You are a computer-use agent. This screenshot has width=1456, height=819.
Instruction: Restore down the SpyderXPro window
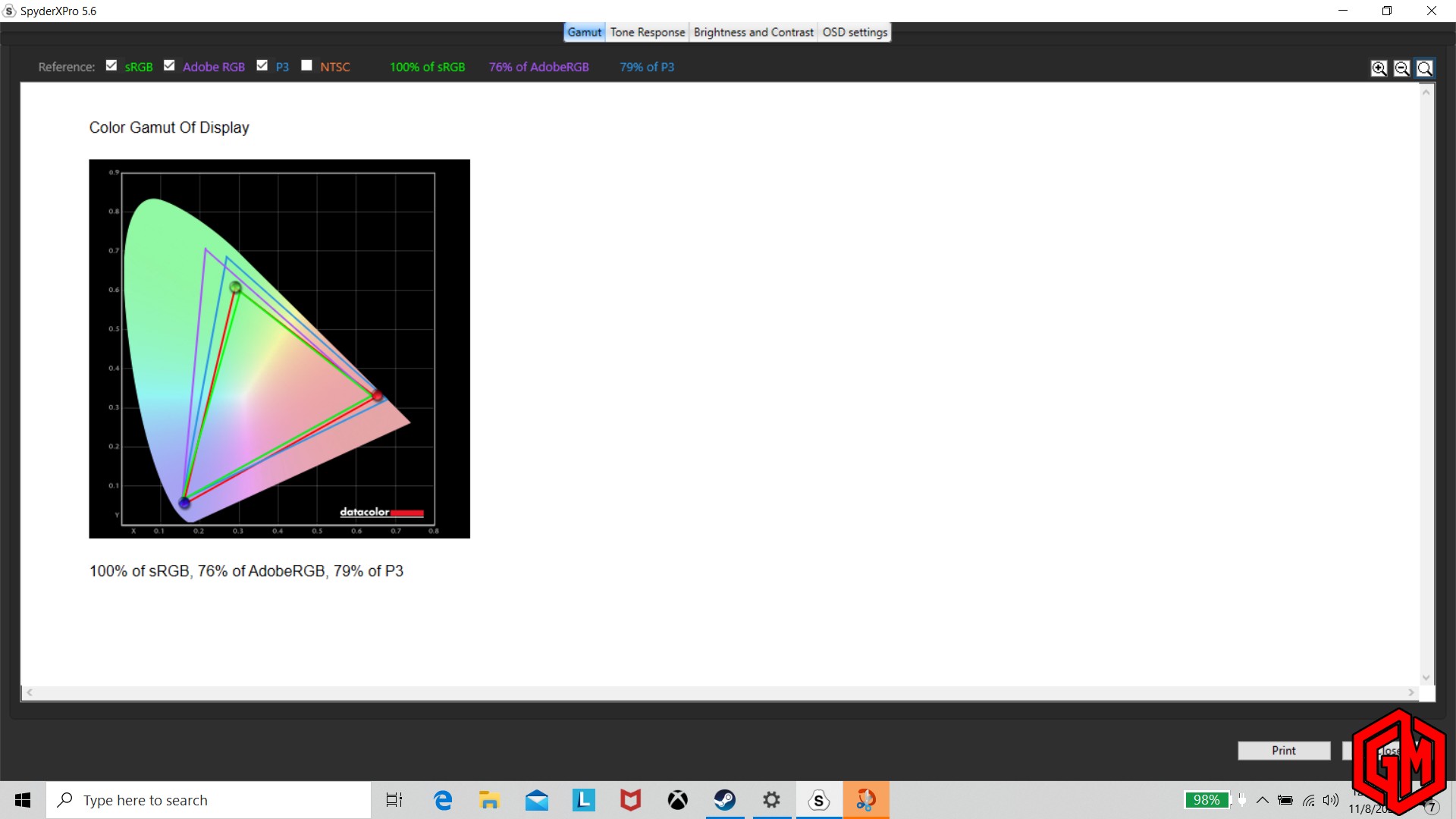coord(1387,11)
